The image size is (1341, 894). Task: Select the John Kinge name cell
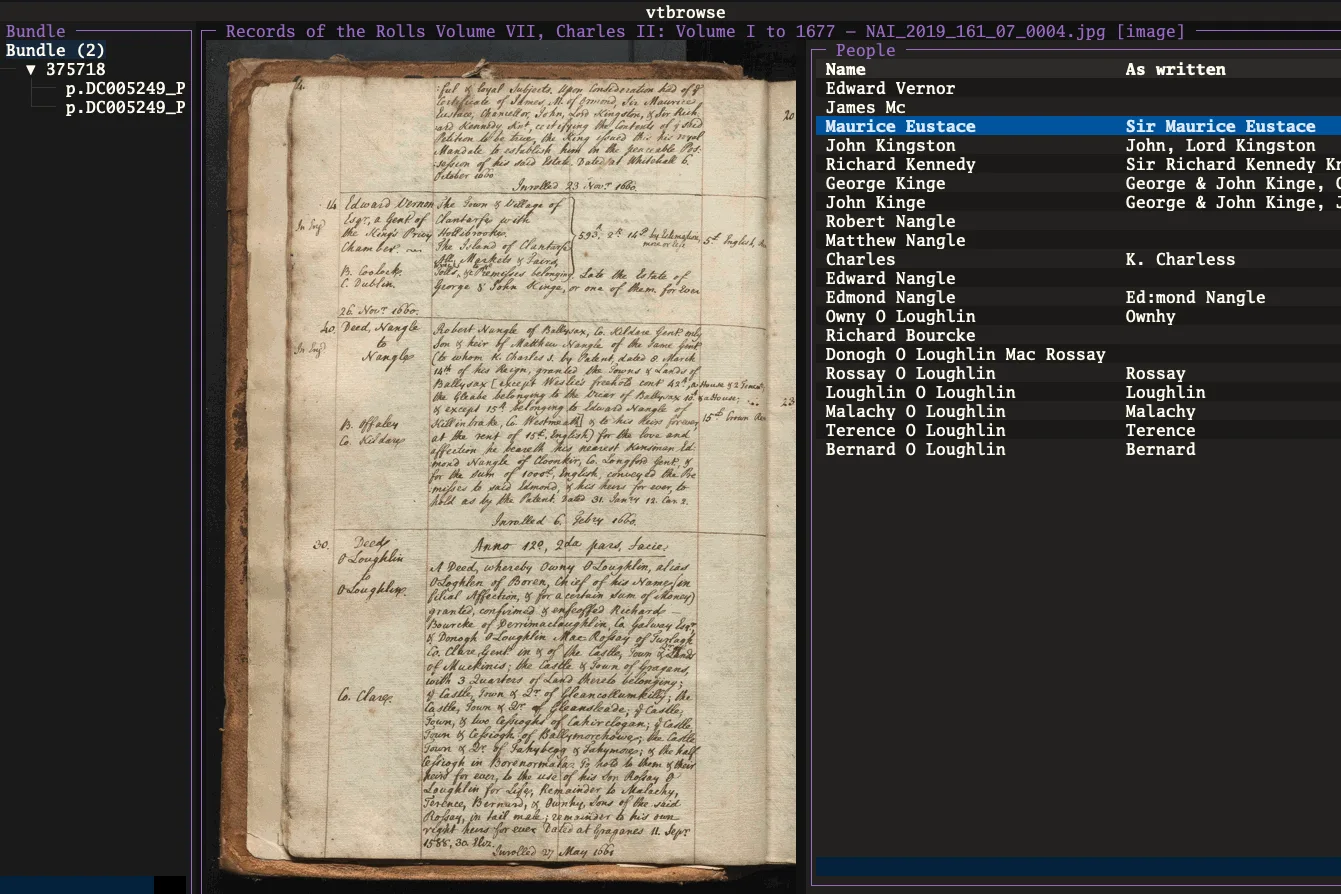click(875, 202)
